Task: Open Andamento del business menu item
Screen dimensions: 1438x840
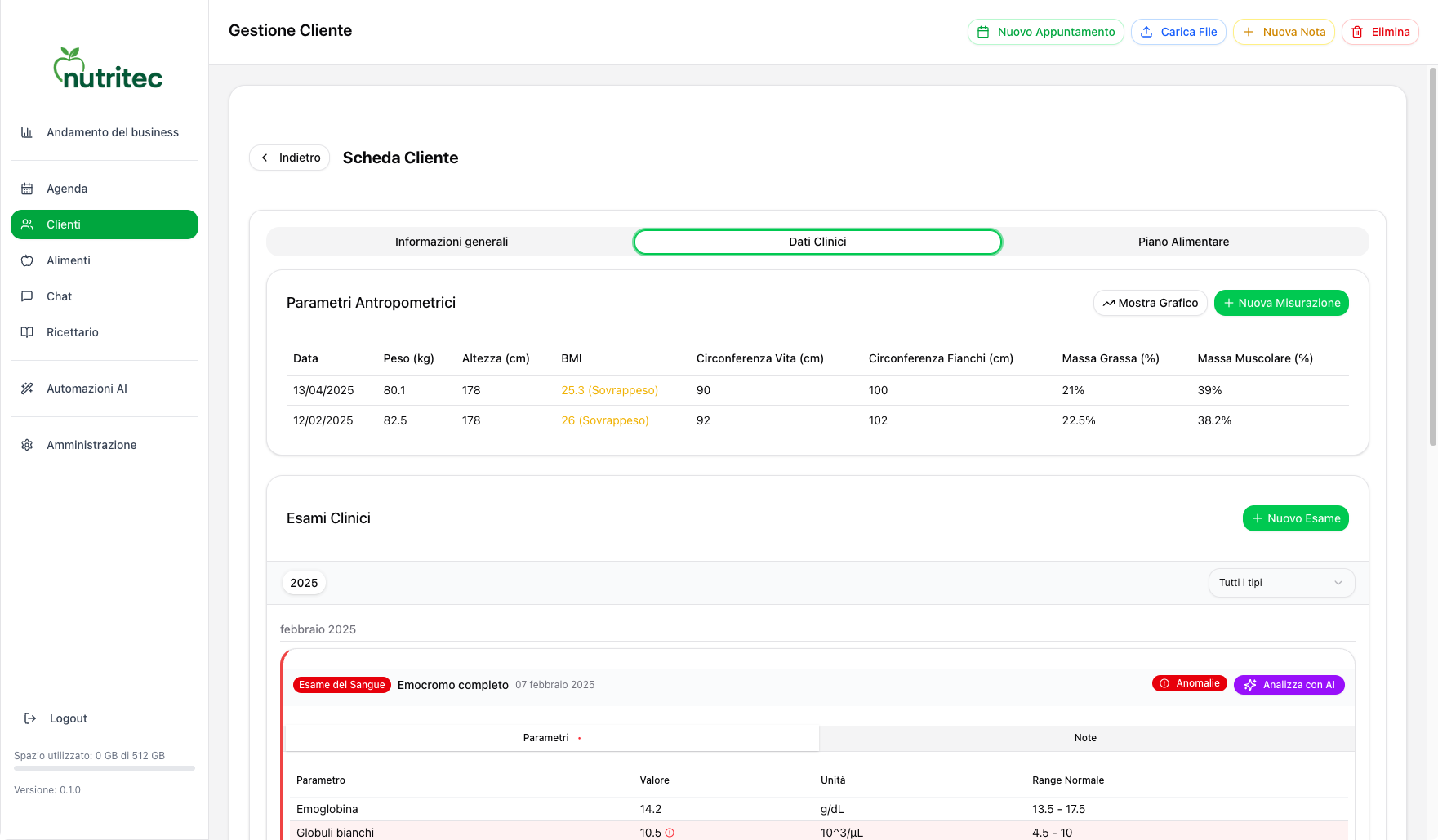Action: [105, 132]
